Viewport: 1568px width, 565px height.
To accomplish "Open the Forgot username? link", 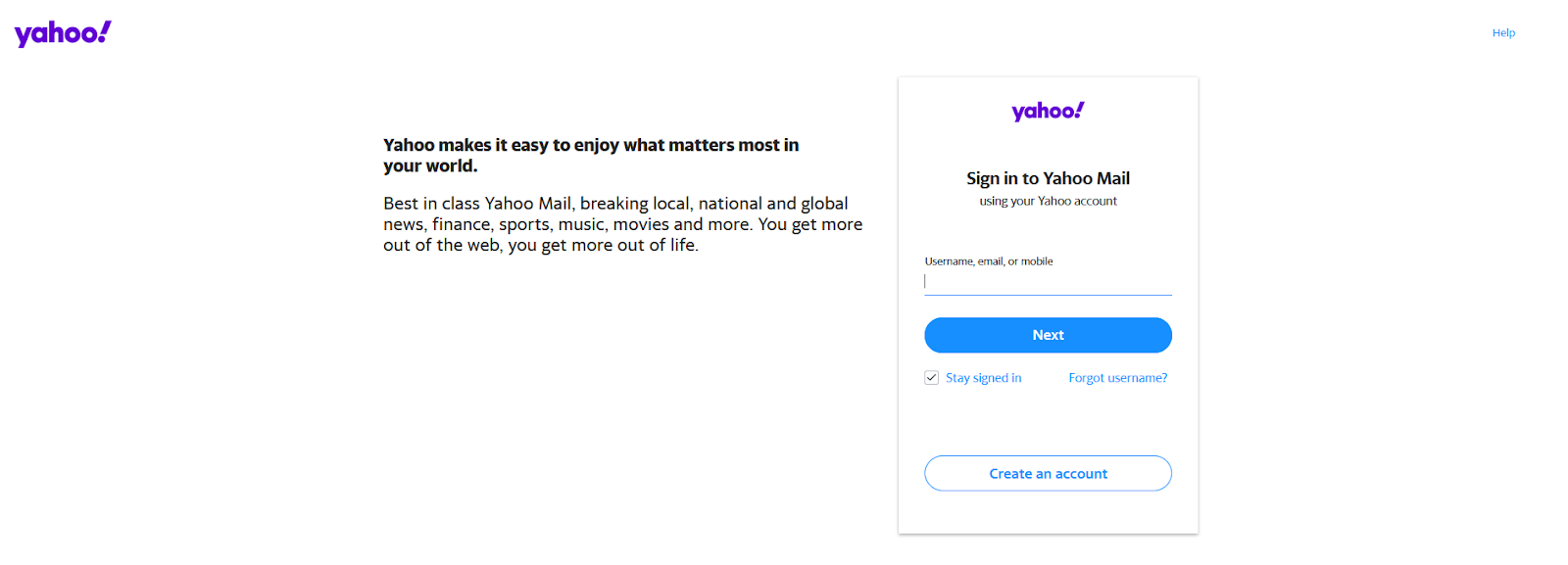I will click(1117, 378).
